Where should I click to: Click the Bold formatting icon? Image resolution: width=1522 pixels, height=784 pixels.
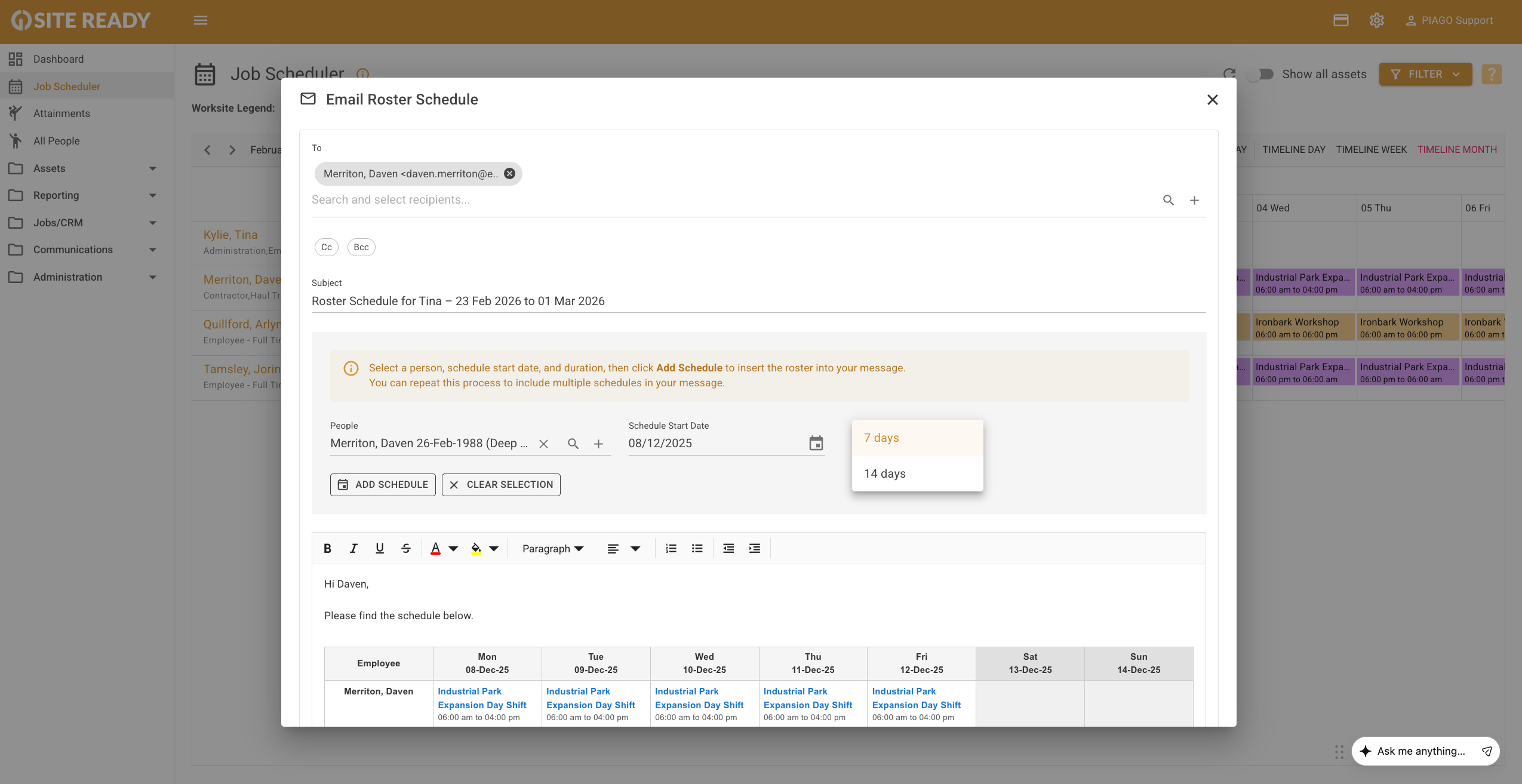tap(327, 548)
